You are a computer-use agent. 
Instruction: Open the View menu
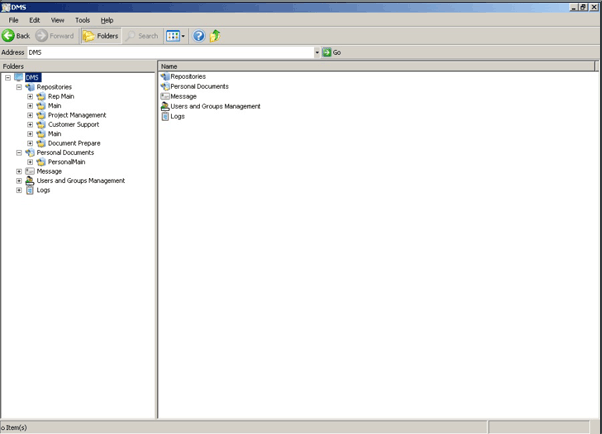pos(58,20)
